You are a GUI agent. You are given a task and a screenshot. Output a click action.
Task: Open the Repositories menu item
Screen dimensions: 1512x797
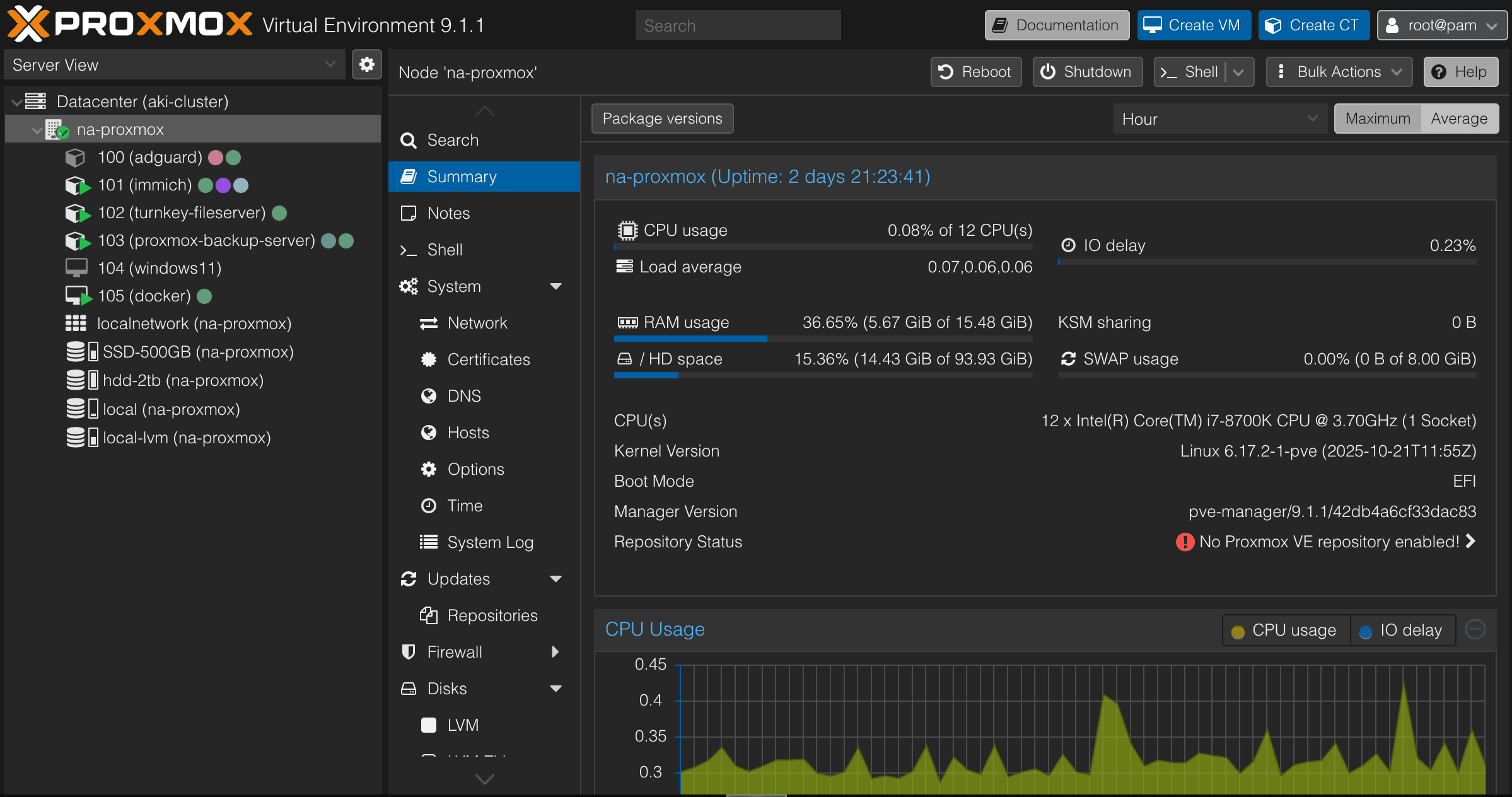point(492,615)
